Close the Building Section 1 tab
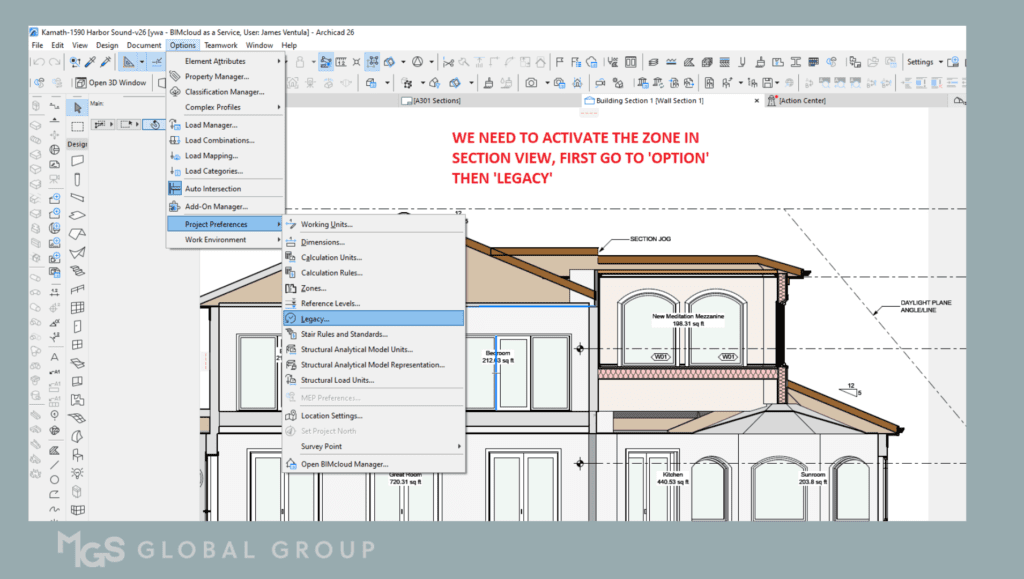Screen dimensions: 1024x579 [756, 100]
